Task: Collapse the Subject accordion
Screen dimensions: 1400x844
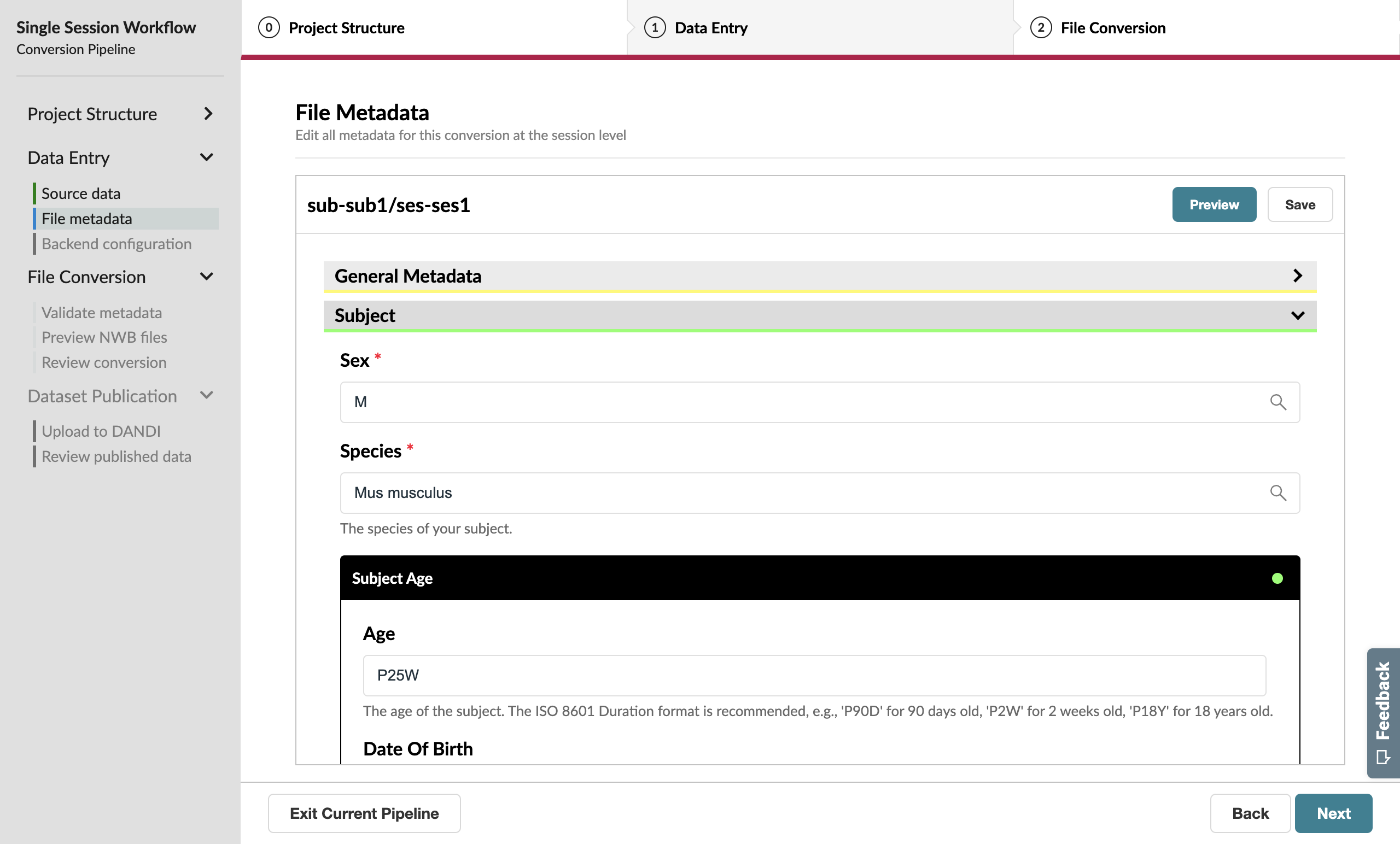Action: [x=820, y=315]
